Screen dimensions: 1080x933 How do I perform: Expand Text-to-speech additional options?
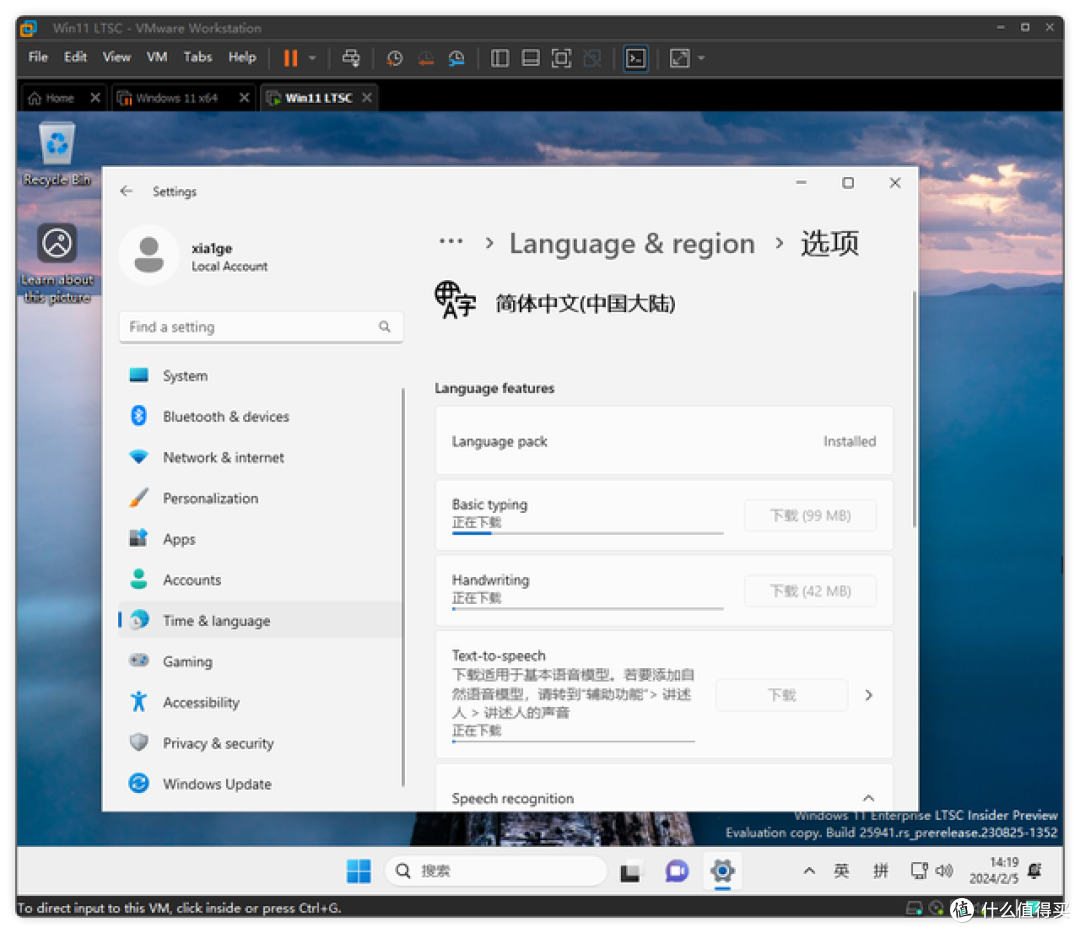(868, 694)
